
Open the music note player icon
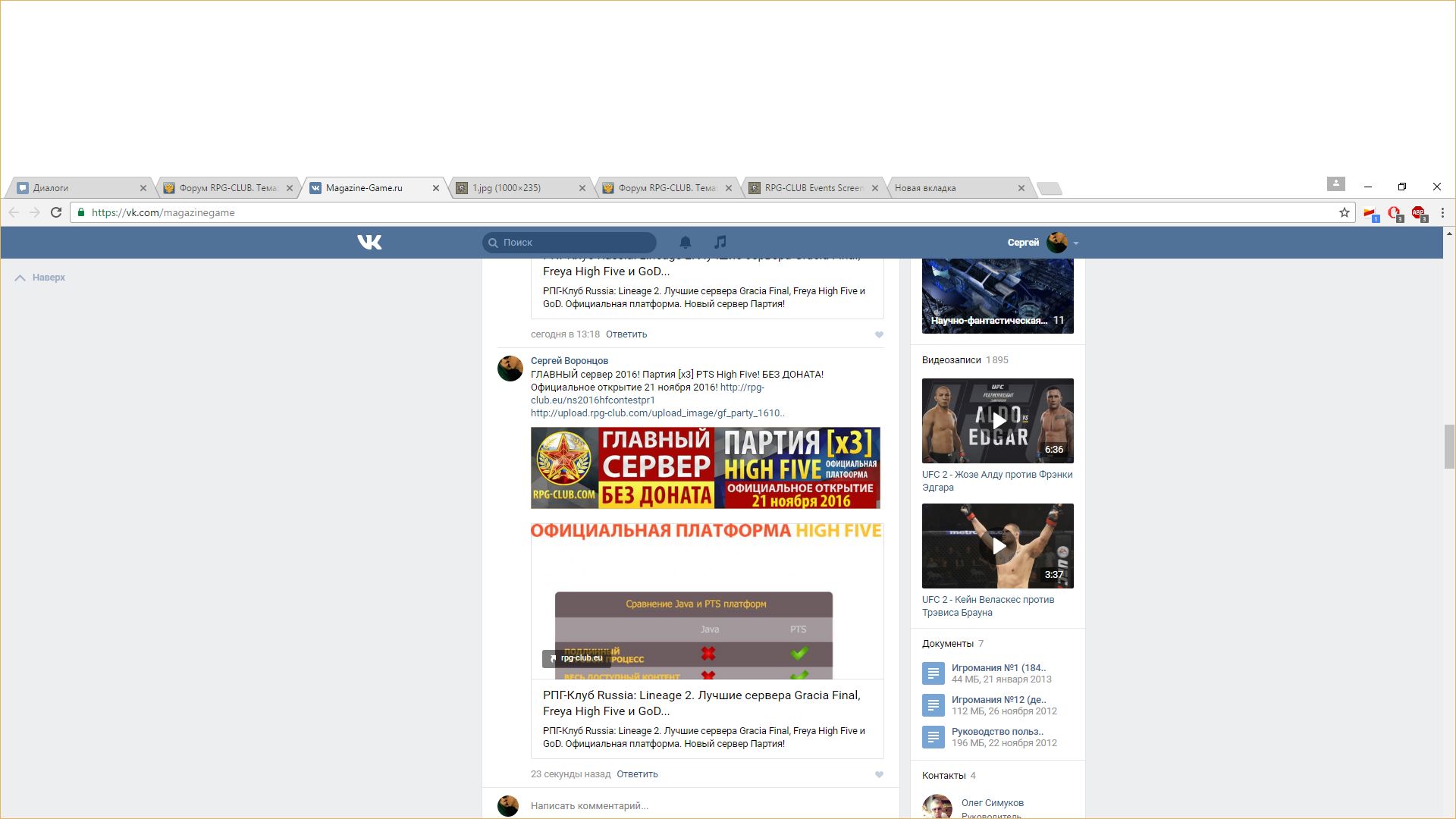click(x=720, y=242)
